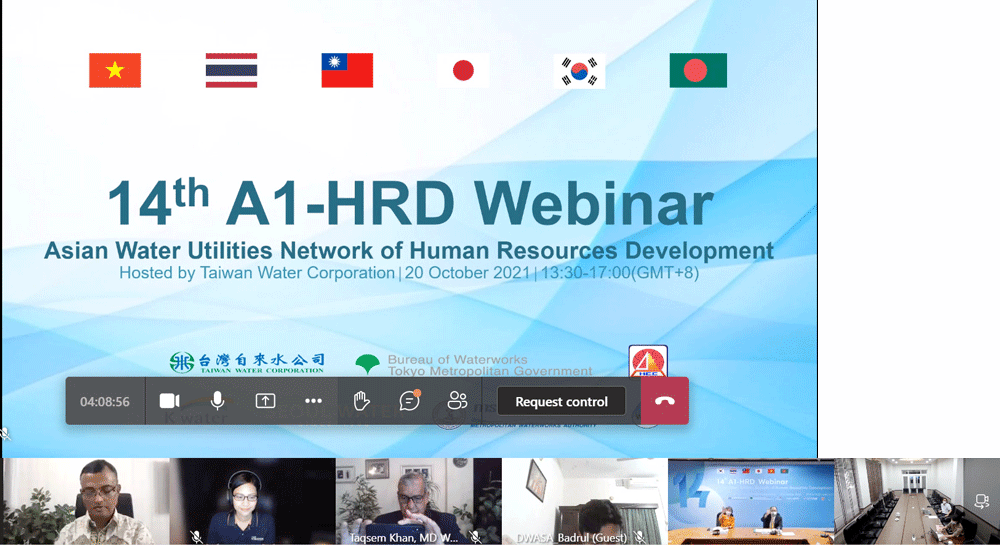The width and height of the screenshot is (1000, 545).
Task: Click the muted mic icon on Taqsem Khan's tile
Action: (x=475, y=537)
